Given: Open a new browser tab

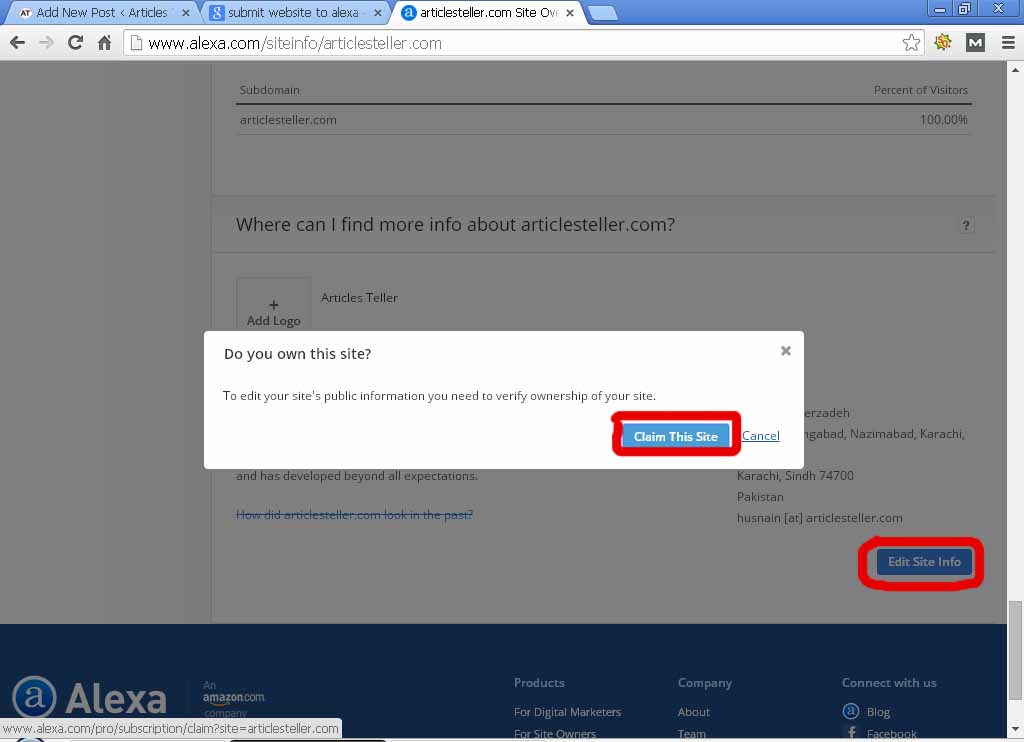Looking at the screenshot, I should [602, 12].
